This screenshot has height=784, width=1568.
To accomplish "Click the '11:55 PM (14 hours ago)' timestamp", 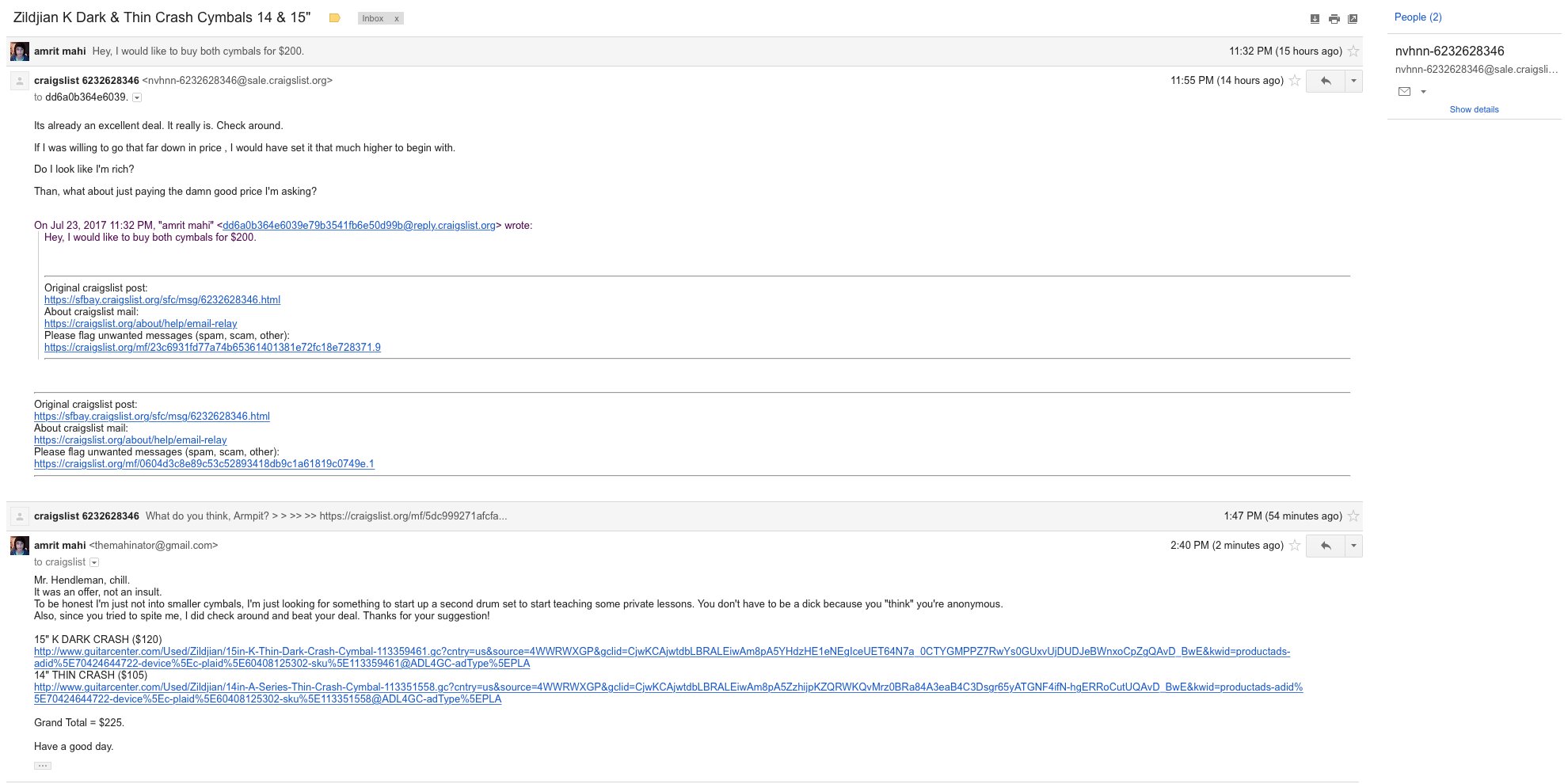I will [x=1227, y=81].
